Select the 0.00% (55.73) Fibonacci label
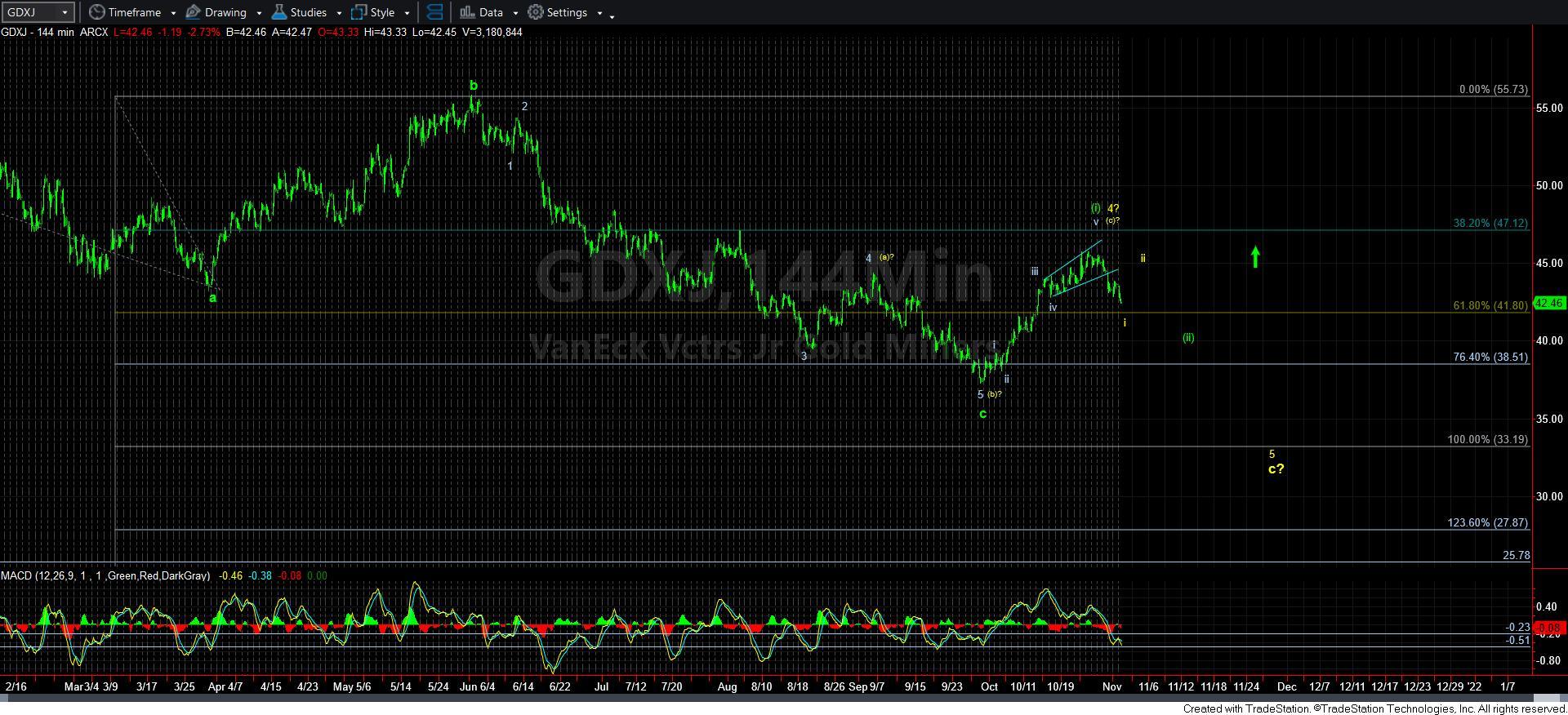The width and height of the screenshot is (1568, 715). coord(1494,90)
